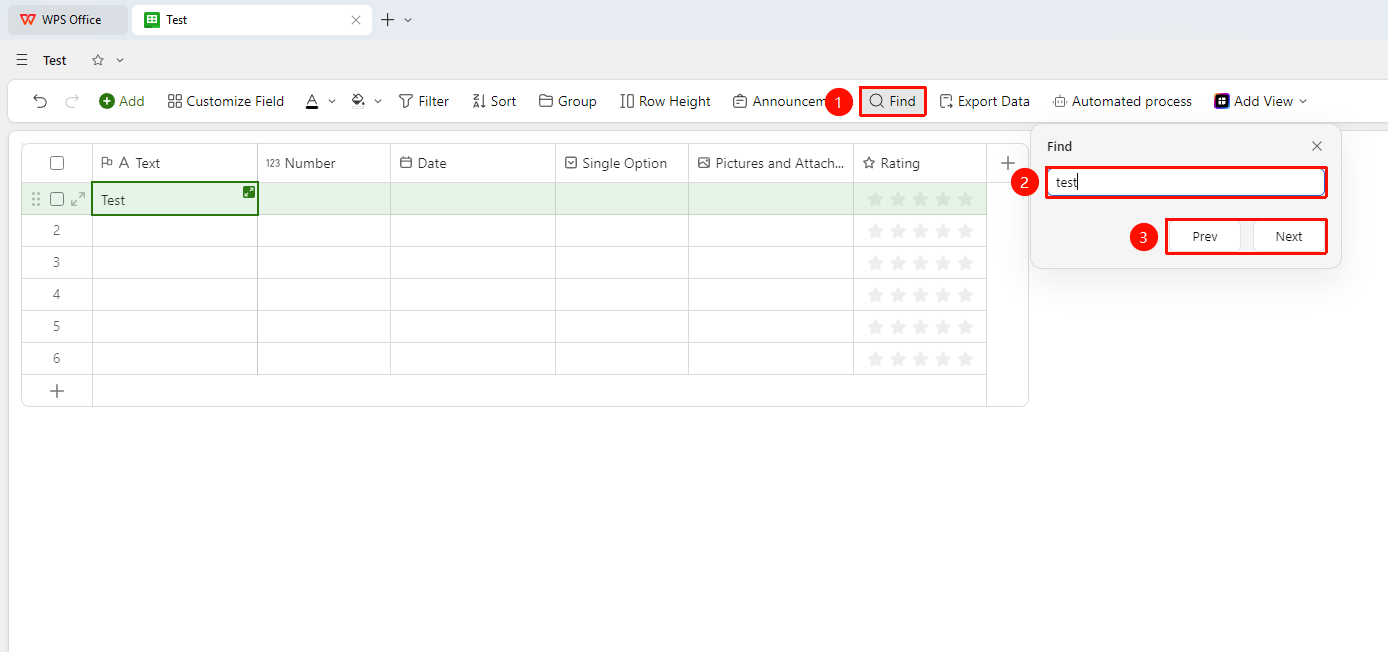Add a new row with plus icon
The image size is (1388, 652).
point(57,391)
